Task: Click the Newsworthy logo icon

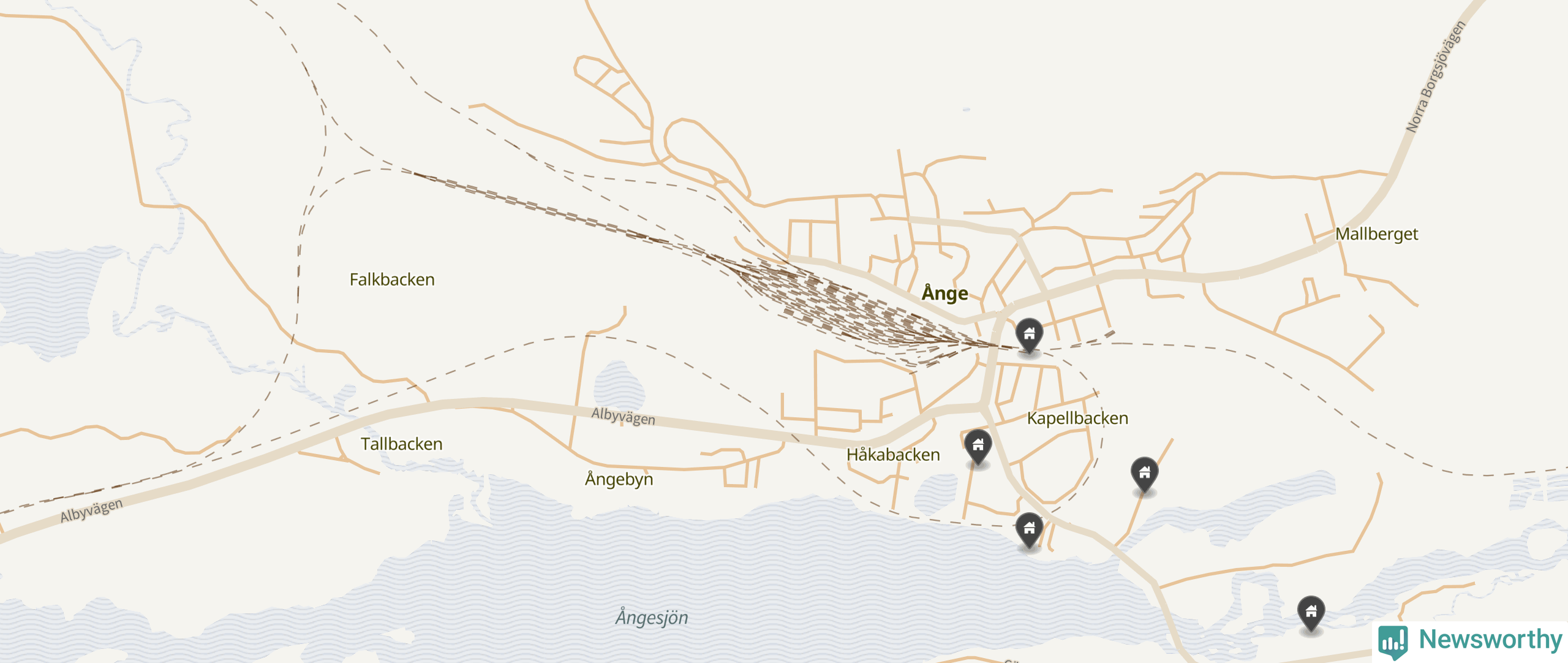Action: (1393, 642)
